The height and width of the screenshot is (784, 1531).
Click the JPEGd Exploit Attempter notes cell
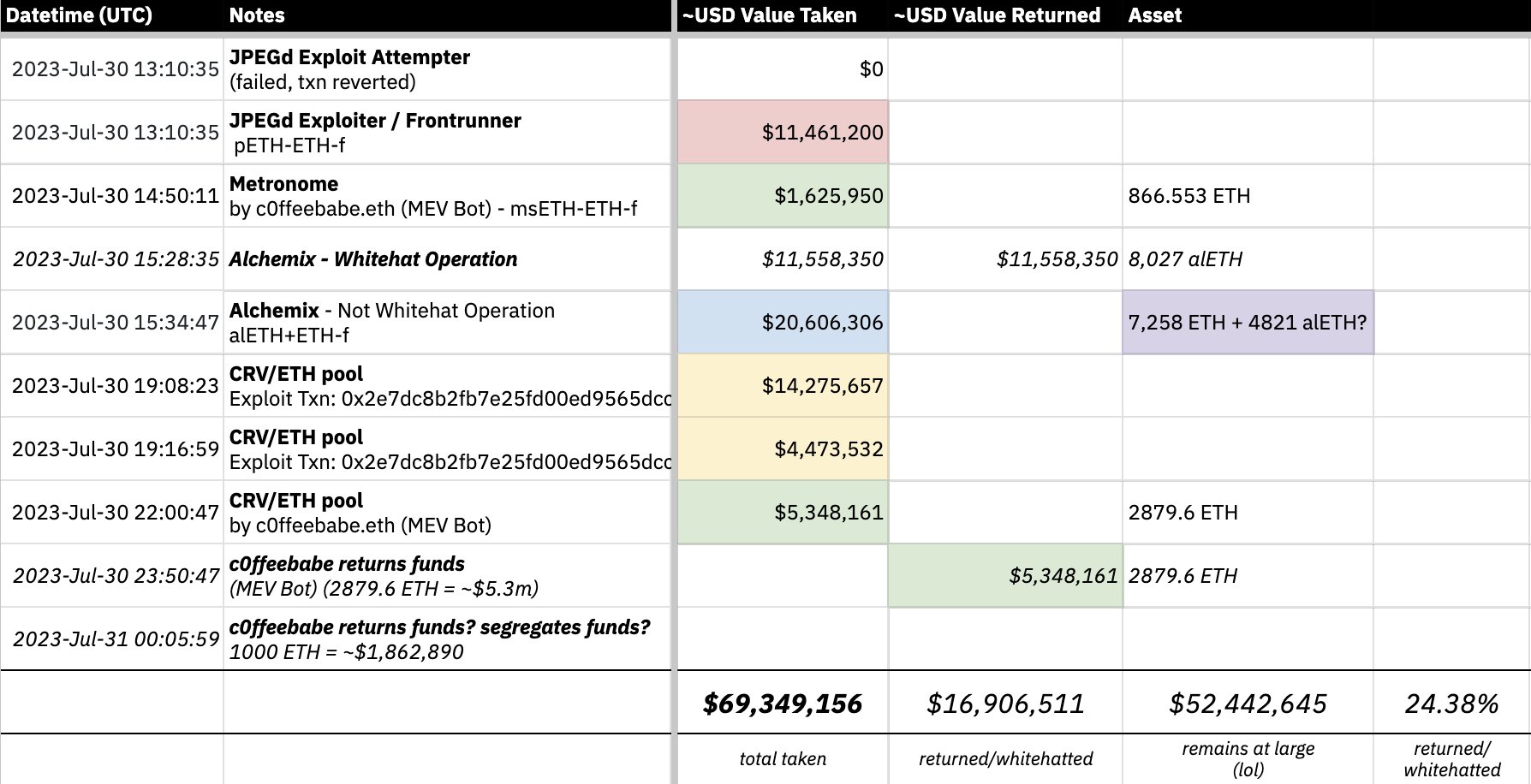pos(446,69)
